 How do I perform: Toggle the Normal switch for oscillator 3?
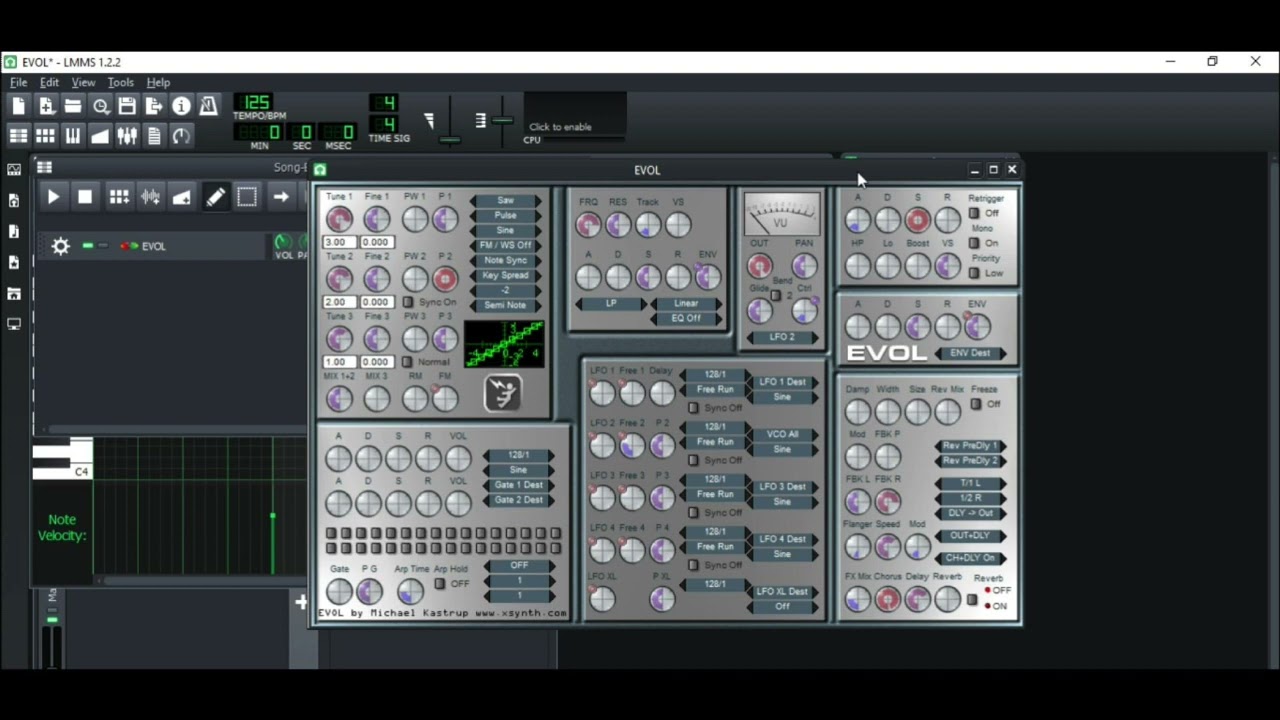pos(407,362)
